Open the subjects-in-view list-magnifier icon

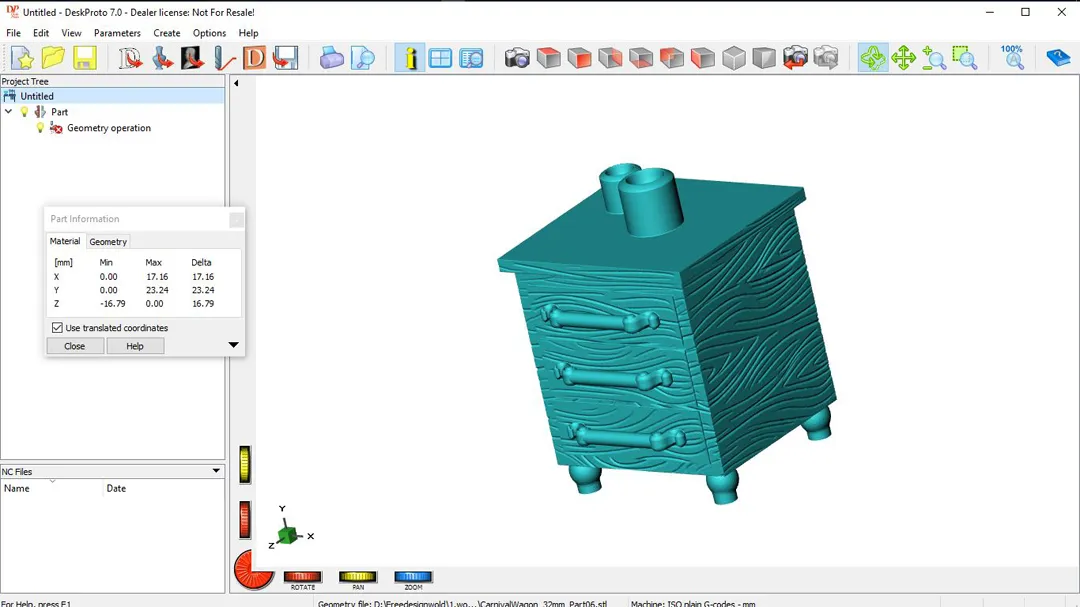click(x=471, y=58)
